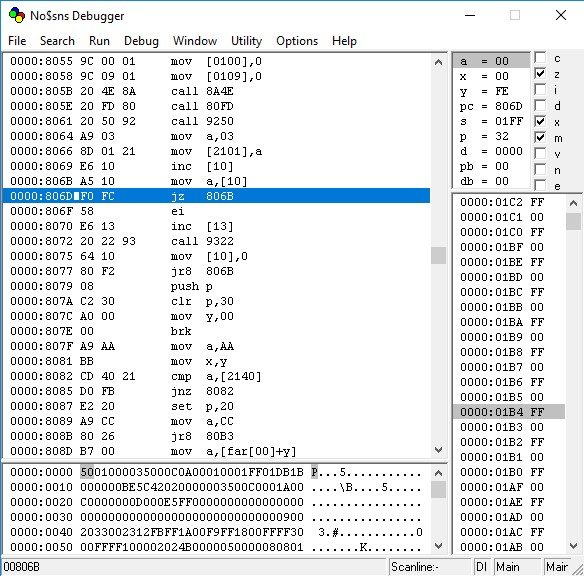Select stack entry 0000:01B4 FF
This screenshot has width=584, height=576.
[x=509, y=412]
